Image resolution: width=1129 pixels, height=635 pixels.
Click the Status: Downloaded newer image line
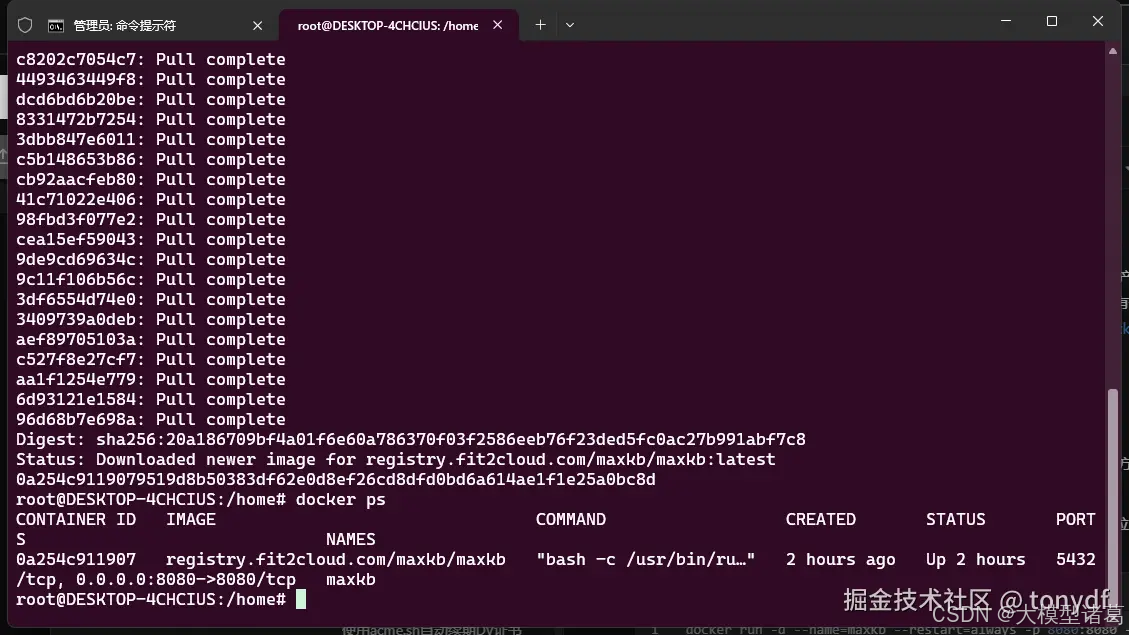pos(395,459)
